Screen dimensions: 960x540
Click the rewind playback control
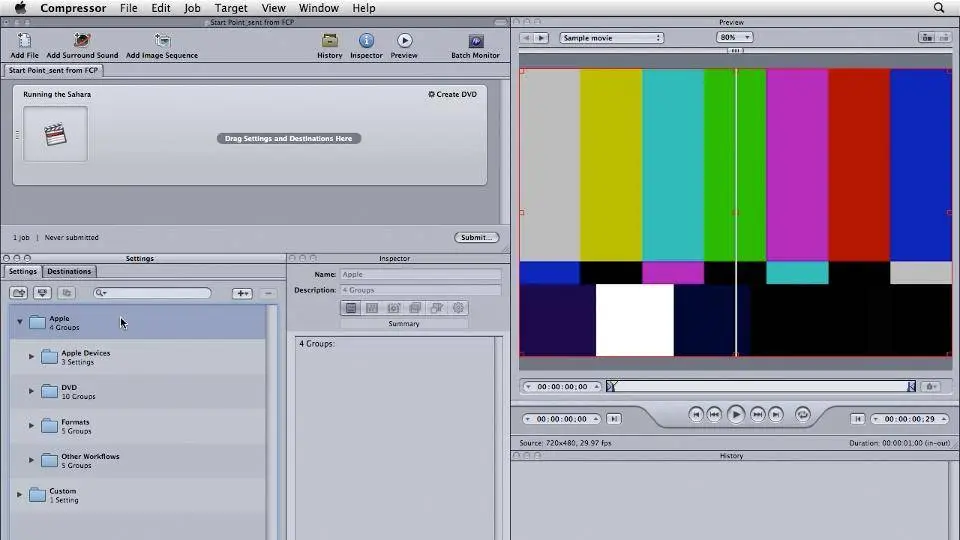click(714, 414)
